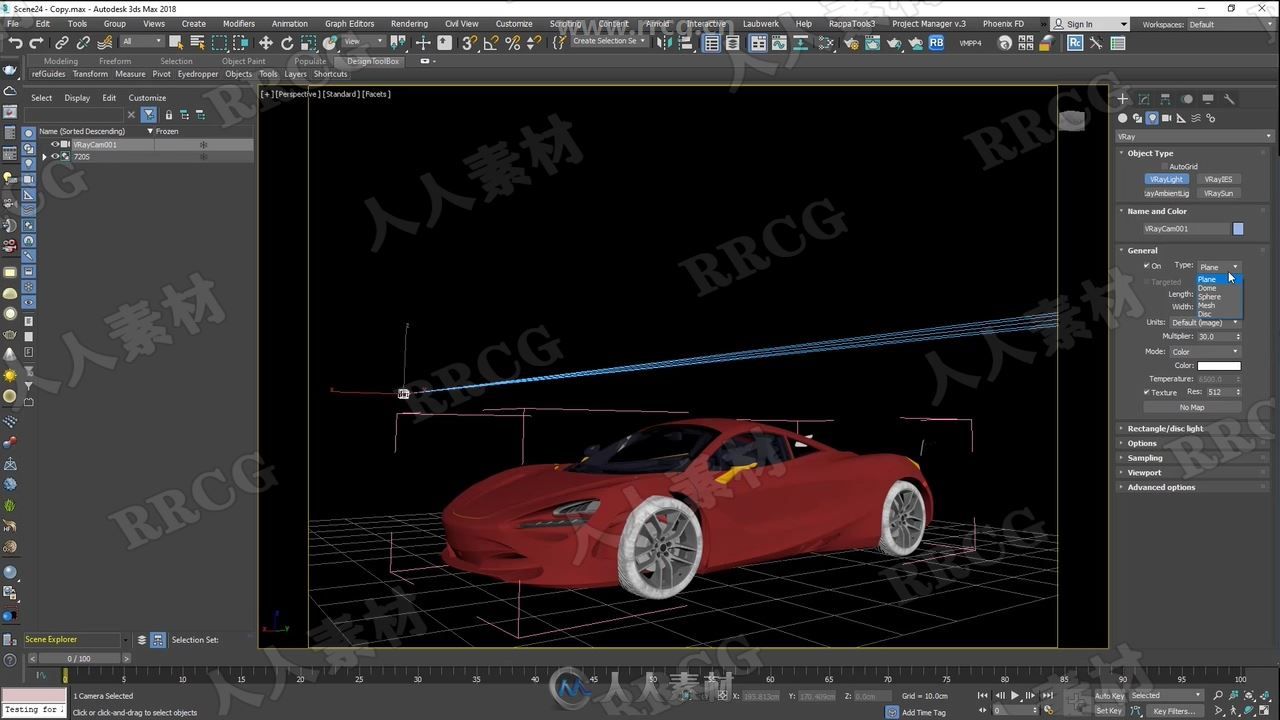1280x720 pixels.
Task: Click the Select and Link chain icon
Action: point(62,43)
